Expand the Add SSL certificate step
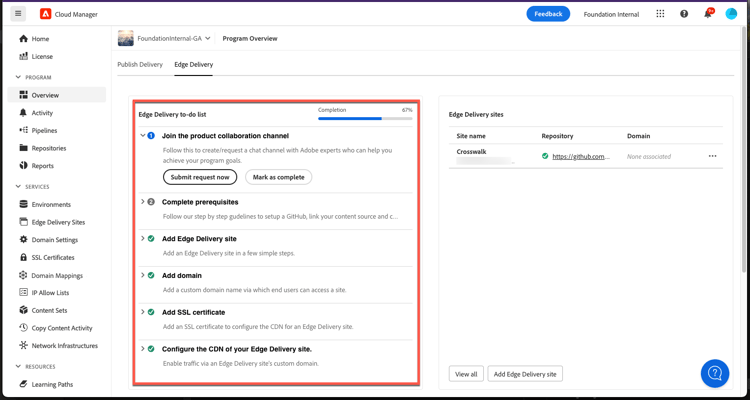This screenshot has height=400, width=750. tap(143, 312)
